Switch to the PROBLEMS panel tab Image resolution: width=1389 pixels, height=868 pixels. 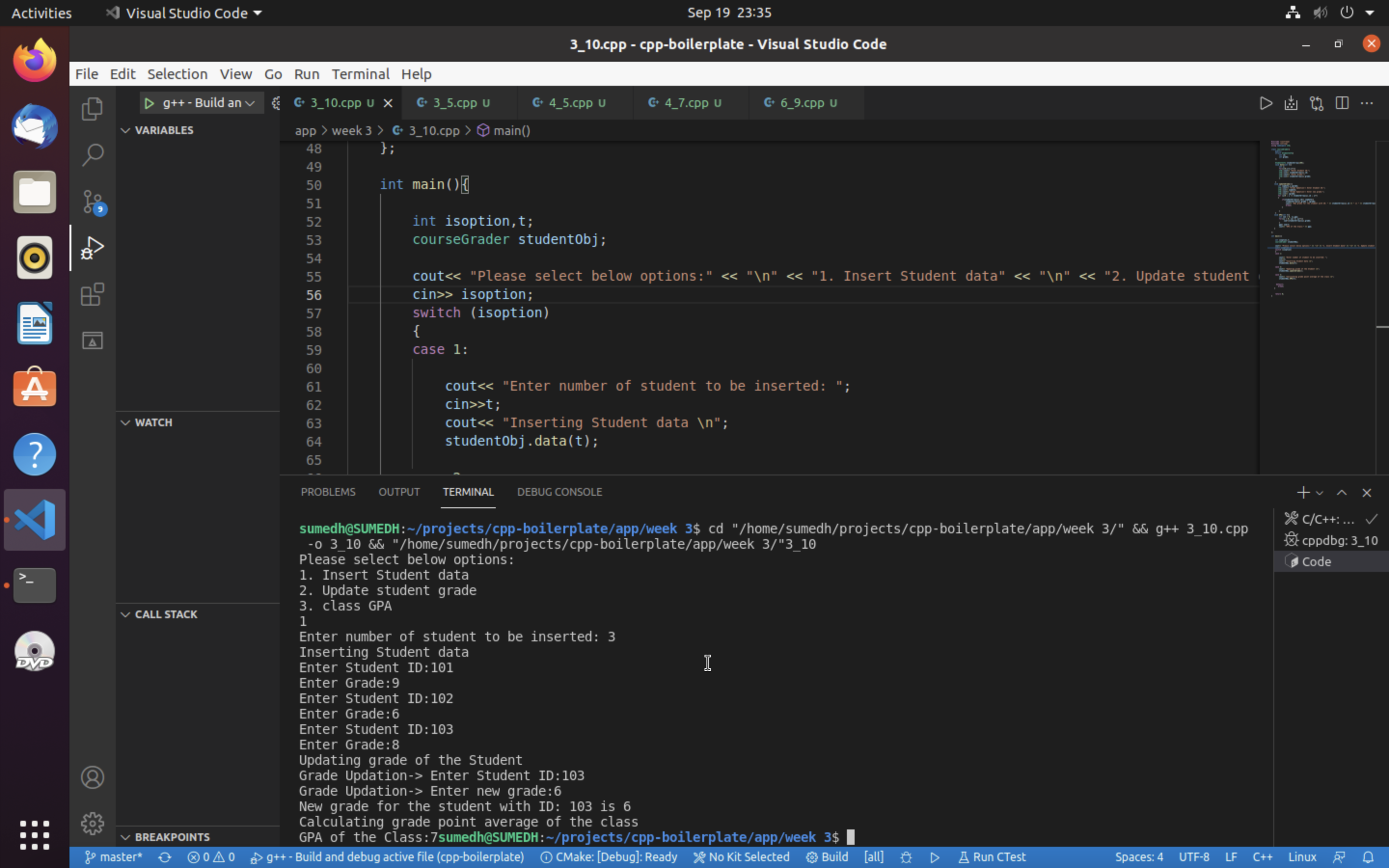328,492
